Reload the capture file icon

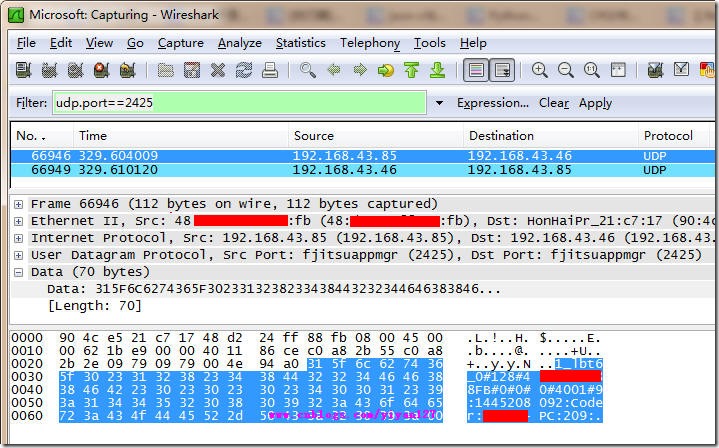pyautogui.click(x=244, y=70)
